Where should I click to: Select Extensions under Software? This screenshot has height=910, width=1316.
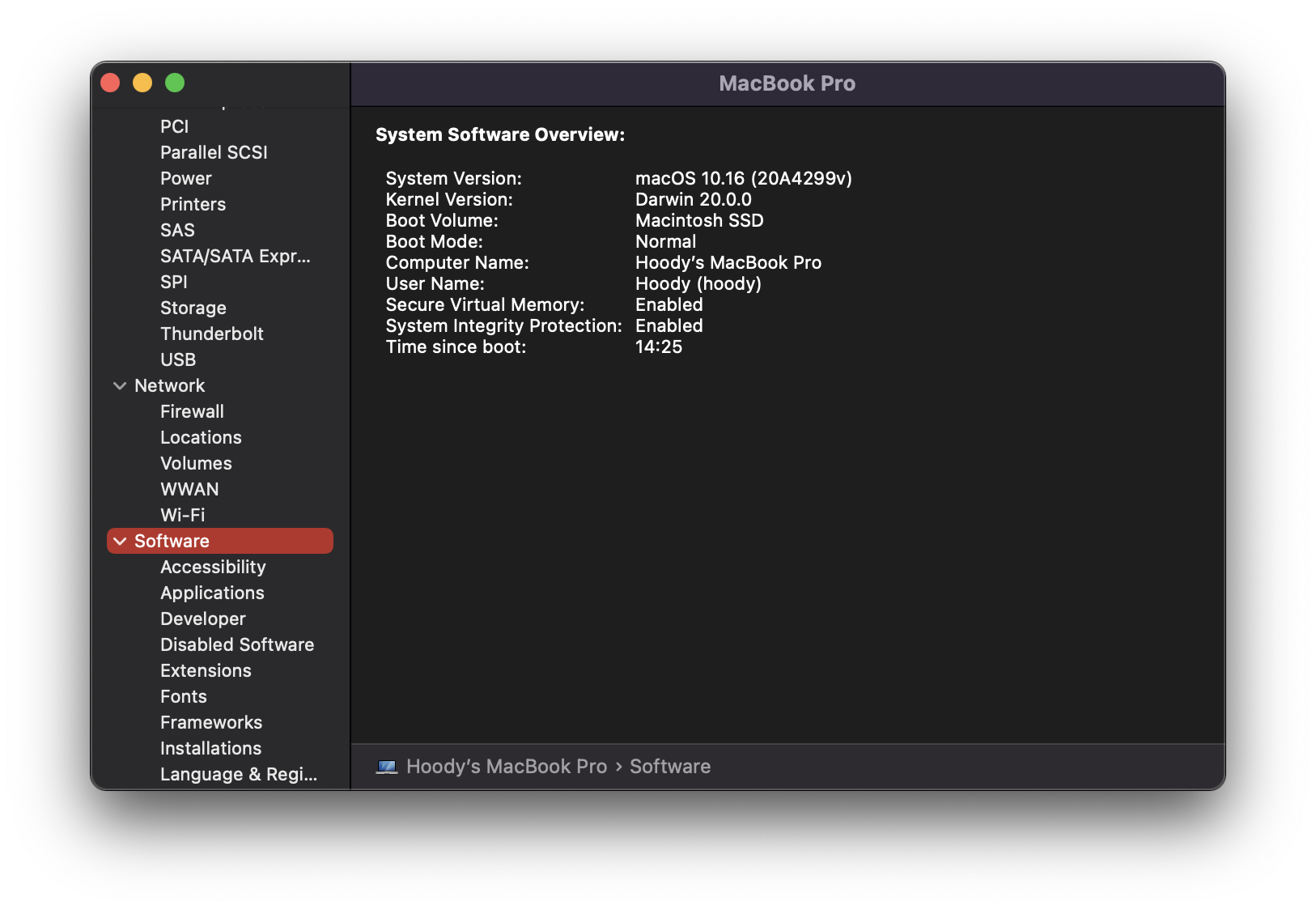coord(206,670)
